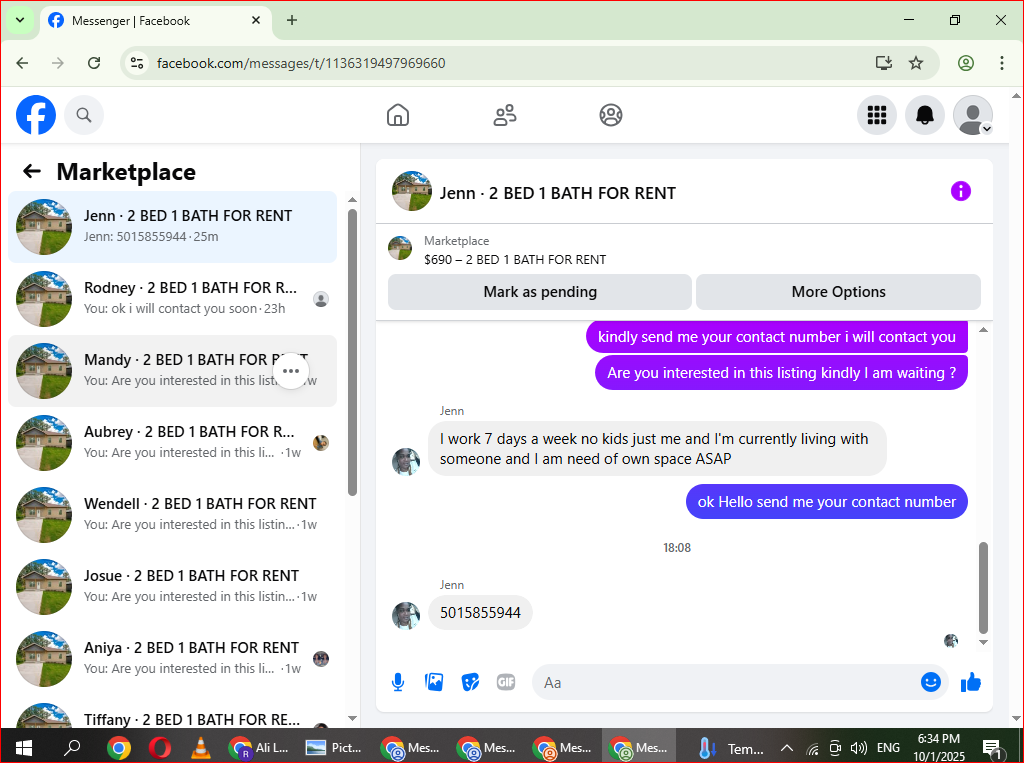
Task: Open volume control in the system tray
Action: (x=859, y=748)
